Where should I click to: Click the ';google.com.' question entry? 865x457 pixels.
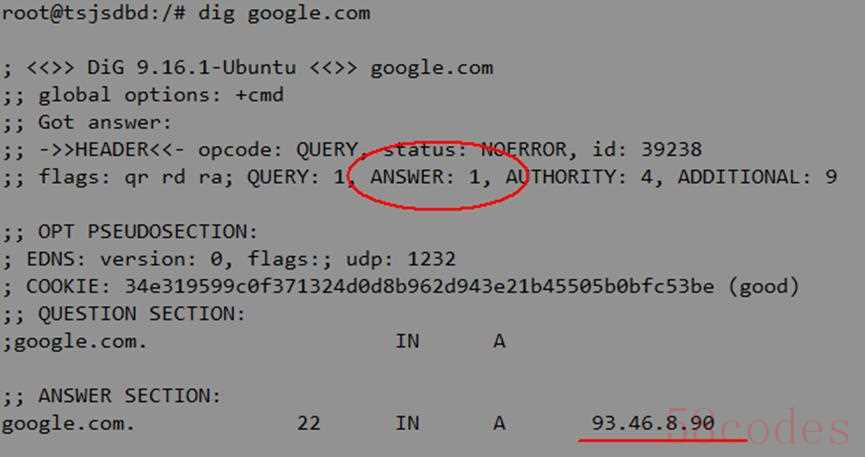tap(75, 342)
